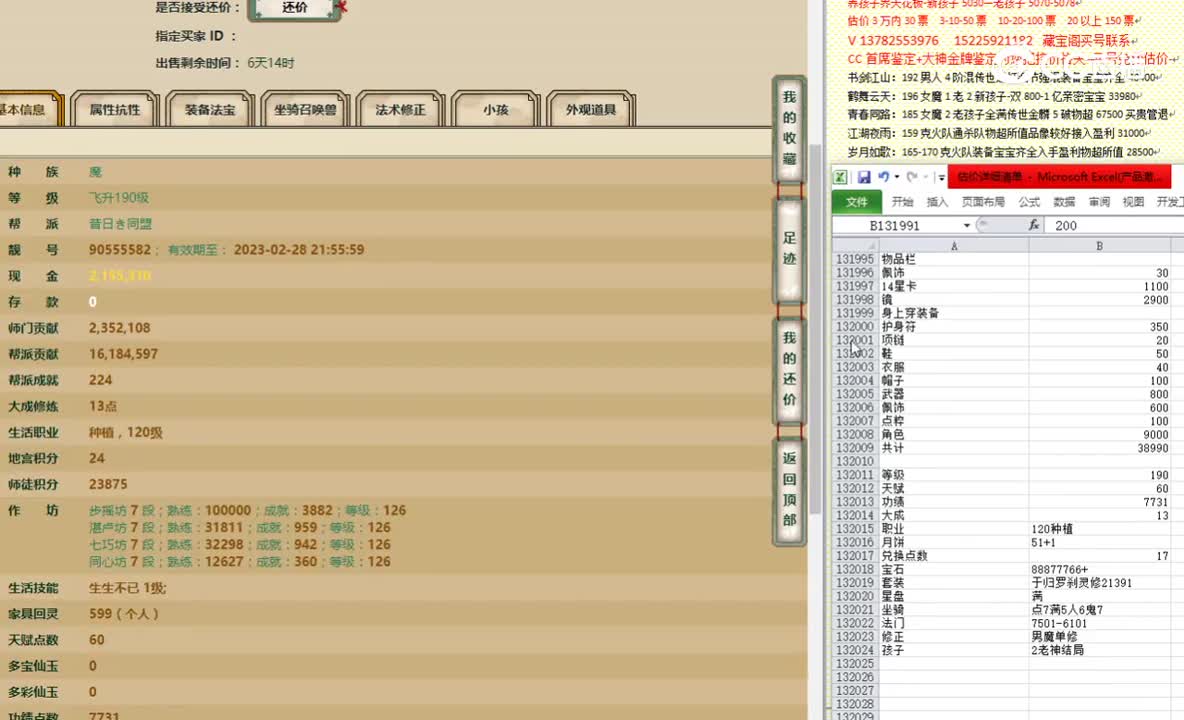Viewport: 1184px width, 720px height.
Task: Switch to the 插入 ribbon tab
Action: [937, 202]
